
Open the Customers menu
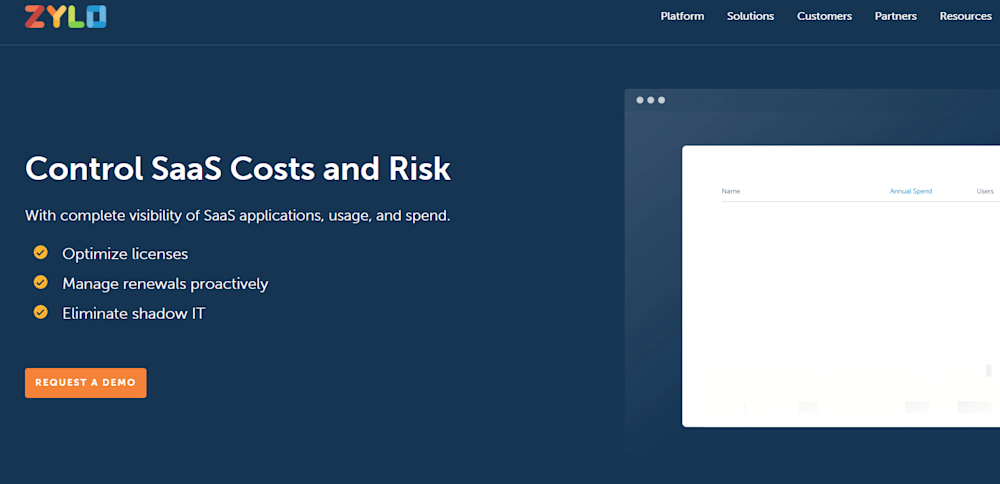tap(824, 17)
